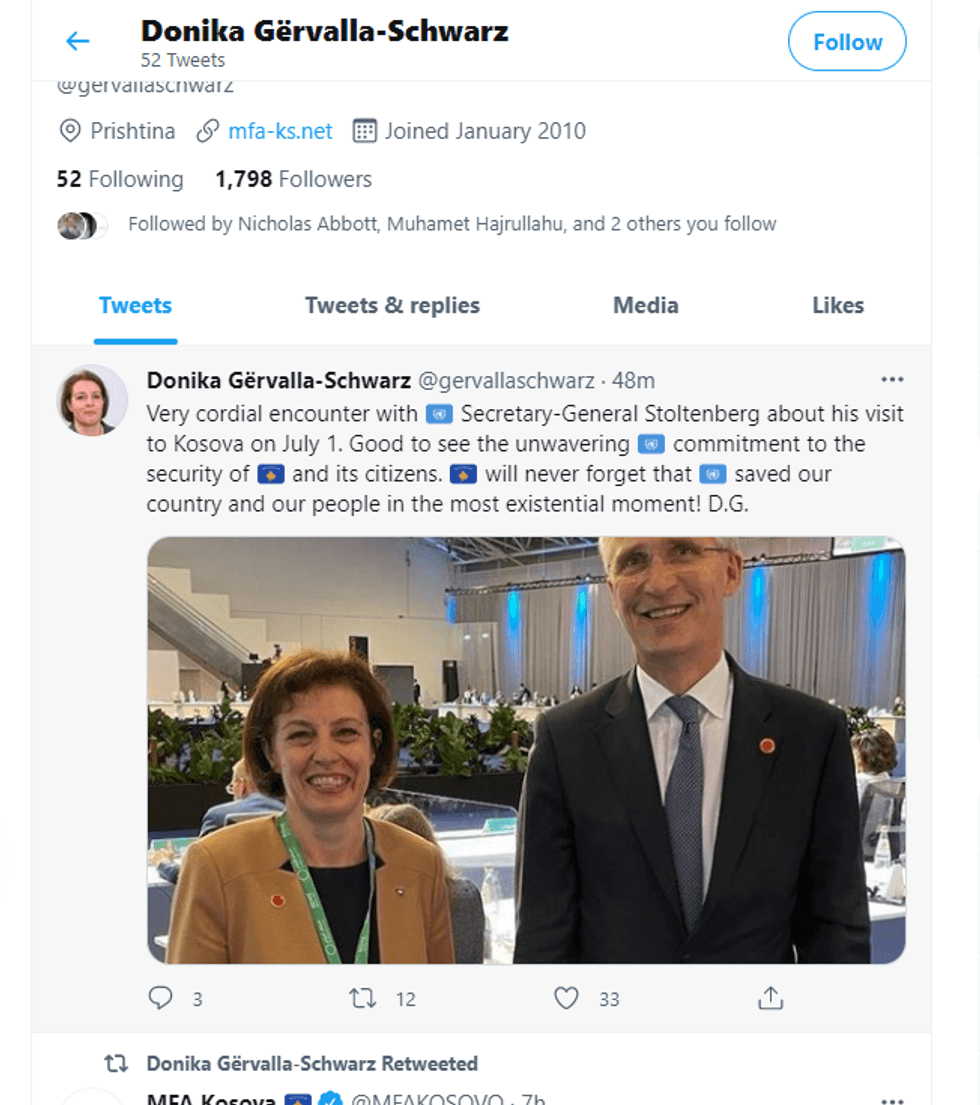
Task: View the 52 Following list
Action: pos(120,180)
